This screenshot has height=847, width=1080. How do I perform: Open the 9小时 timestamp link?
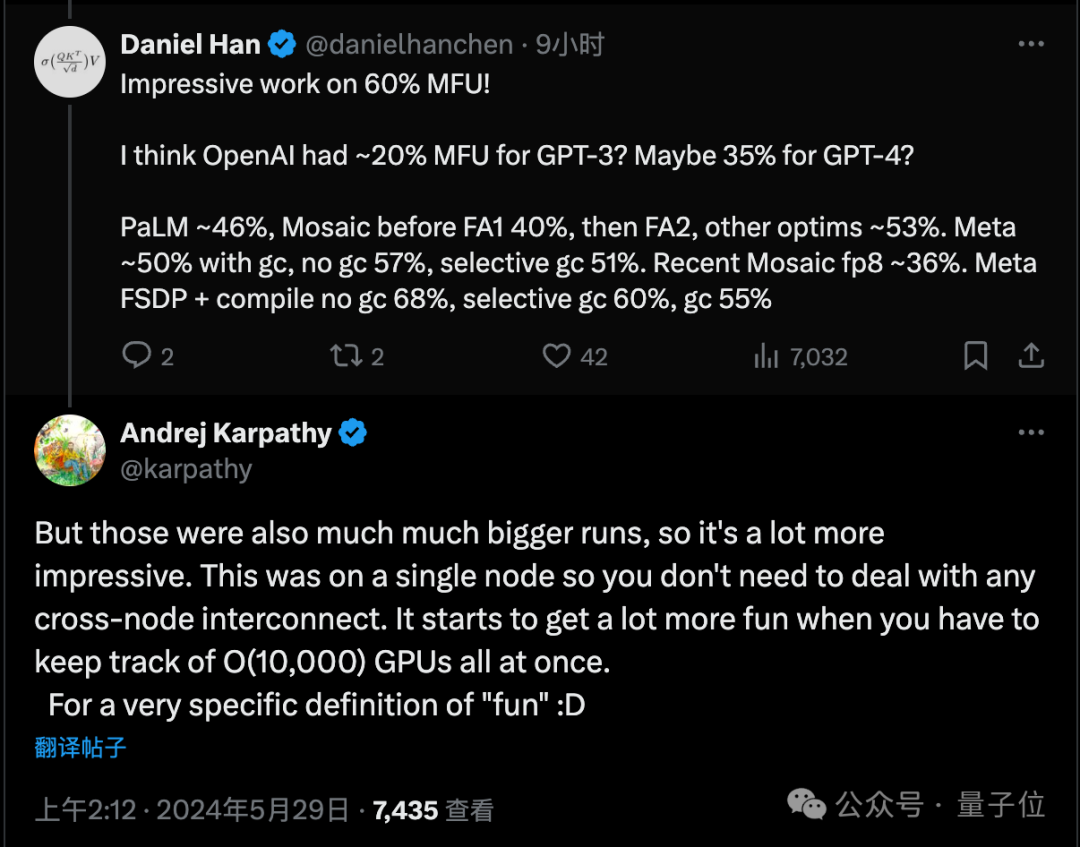tap(570, 45)
